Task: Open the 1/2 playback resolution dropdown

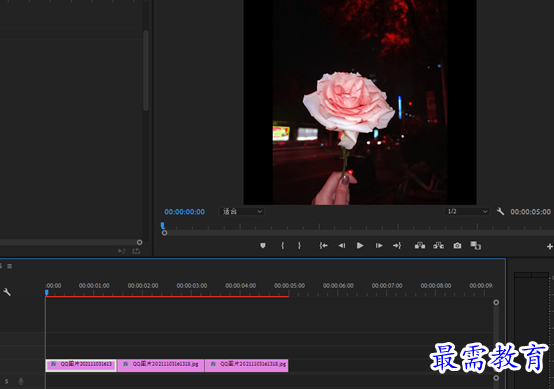Action: tap(467, 211)
